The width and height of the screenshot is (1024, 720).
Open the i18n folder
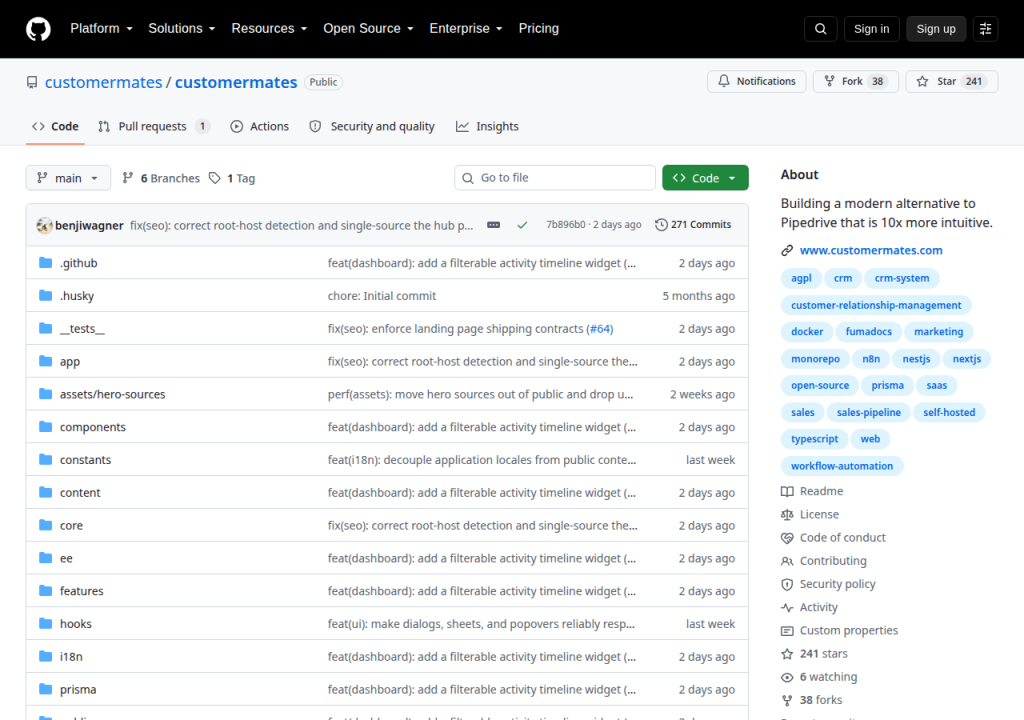(x=71, y=657)
